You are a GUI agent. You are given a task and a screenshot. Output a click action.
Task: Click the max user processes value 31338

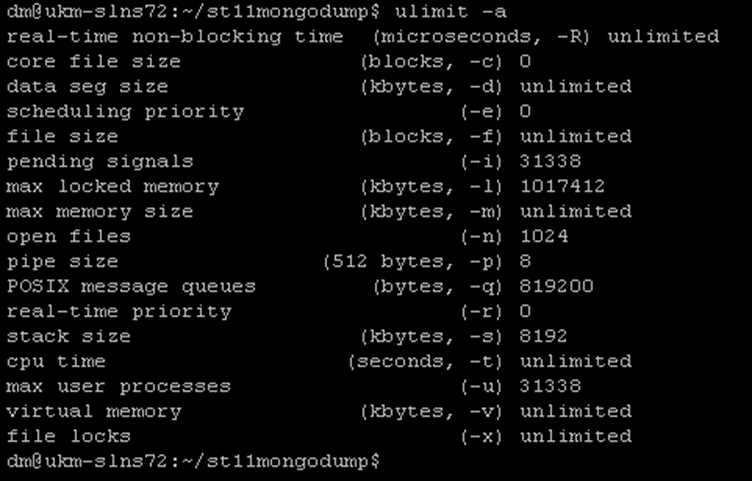[550, 386]
